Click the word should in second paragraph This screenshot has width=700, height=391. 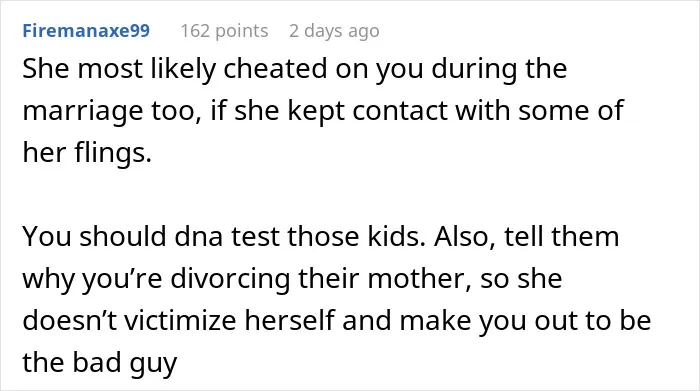[x=123, y=236]
